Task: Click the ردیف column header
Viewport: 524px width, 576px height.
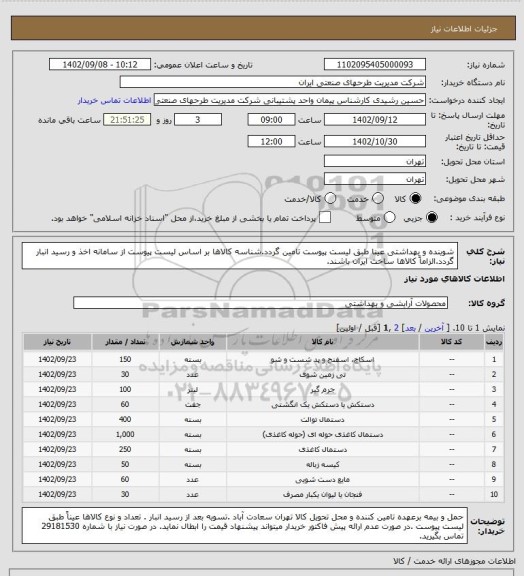Action: click(x=494, y=342)
